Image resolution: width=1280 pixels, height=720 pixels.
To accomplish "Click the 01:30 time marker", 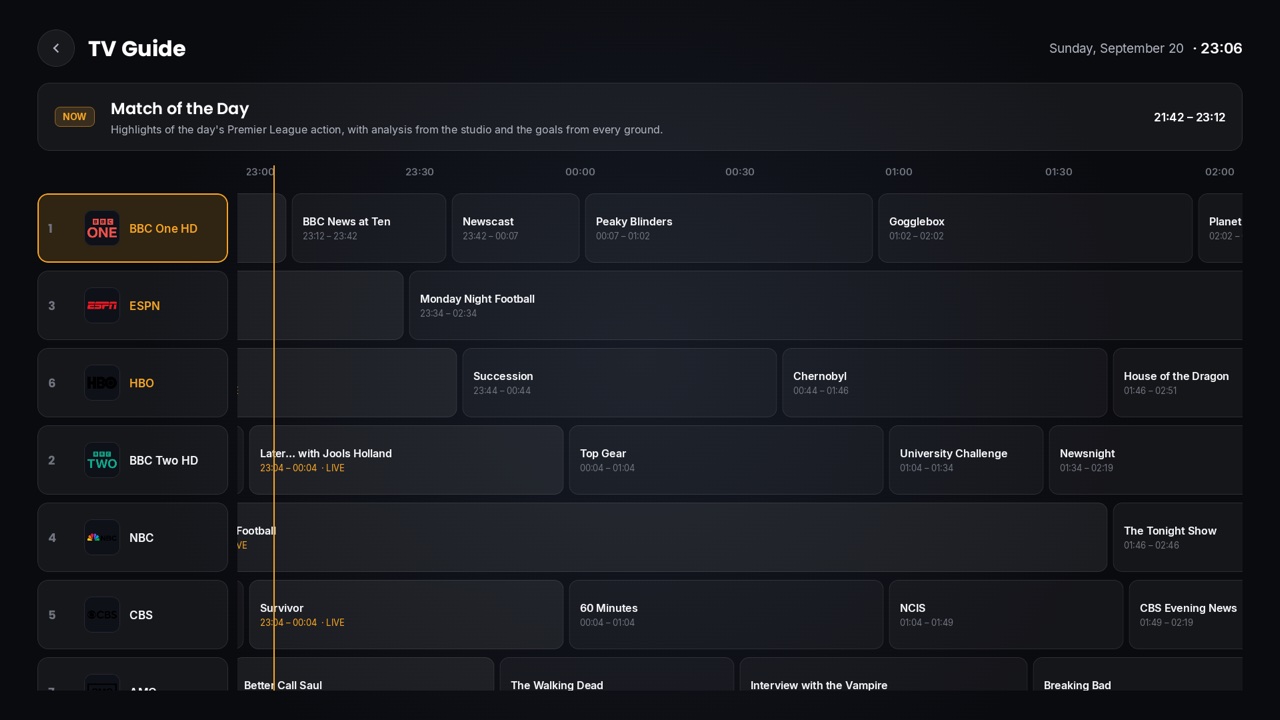I will tap(1059, 172).
